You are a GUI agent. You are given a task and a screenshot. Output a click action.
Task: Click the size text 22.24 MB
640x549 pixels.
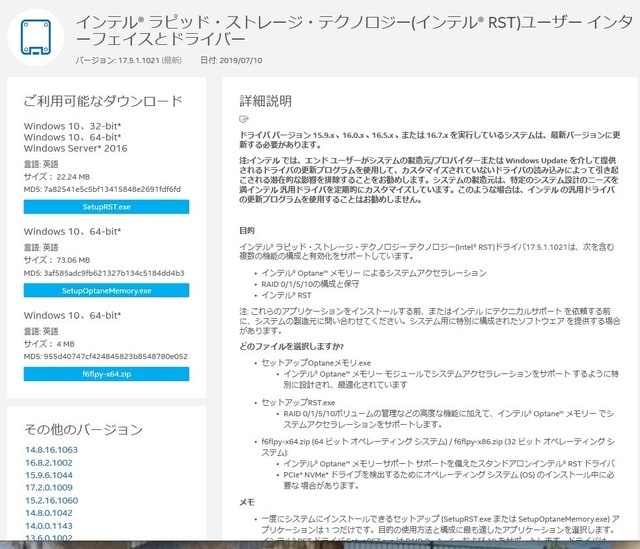click(73, 177)
